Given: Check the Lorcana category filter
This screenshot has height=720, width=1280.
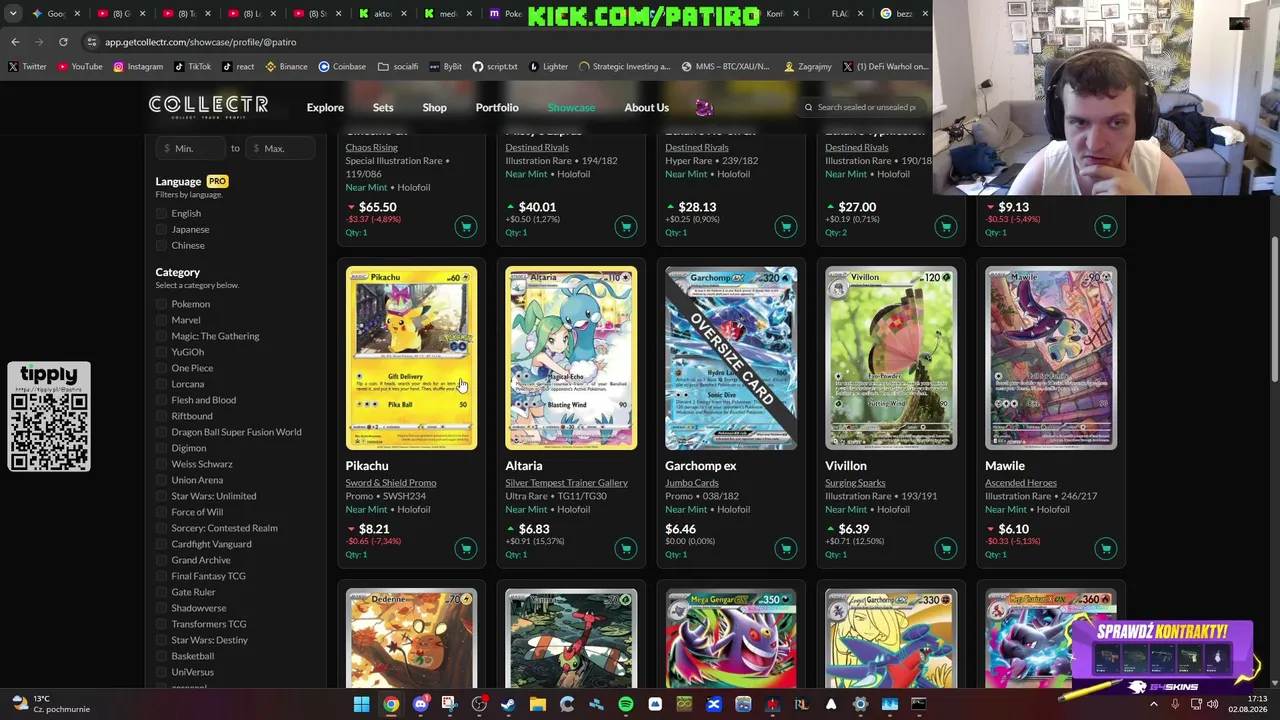Looking at the screenshot, I should point(162,384).
